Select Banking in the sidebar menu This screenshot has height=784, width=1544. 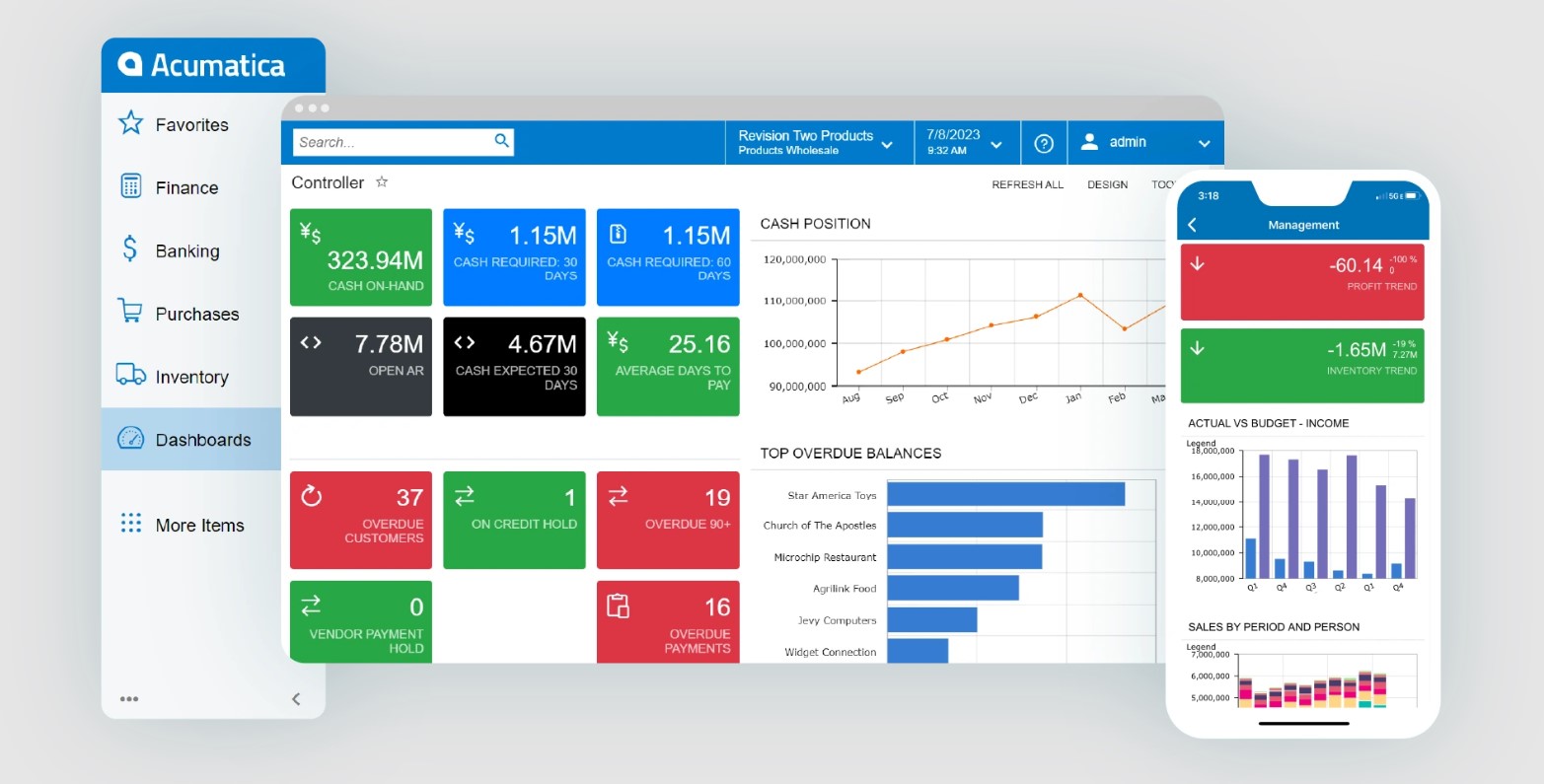(x=191, y=250)
